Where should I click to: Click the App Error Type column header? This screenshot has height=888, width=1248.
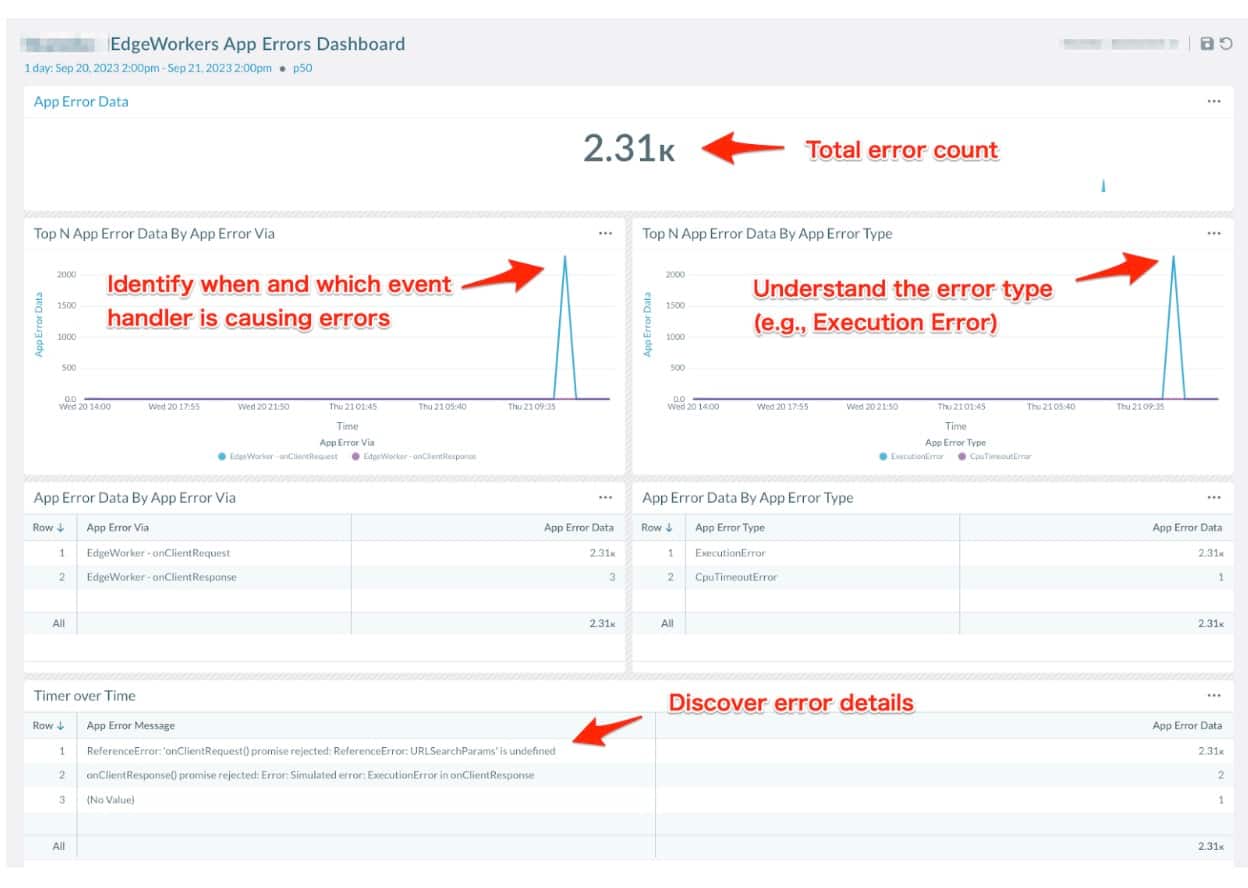tap(729, 527)
